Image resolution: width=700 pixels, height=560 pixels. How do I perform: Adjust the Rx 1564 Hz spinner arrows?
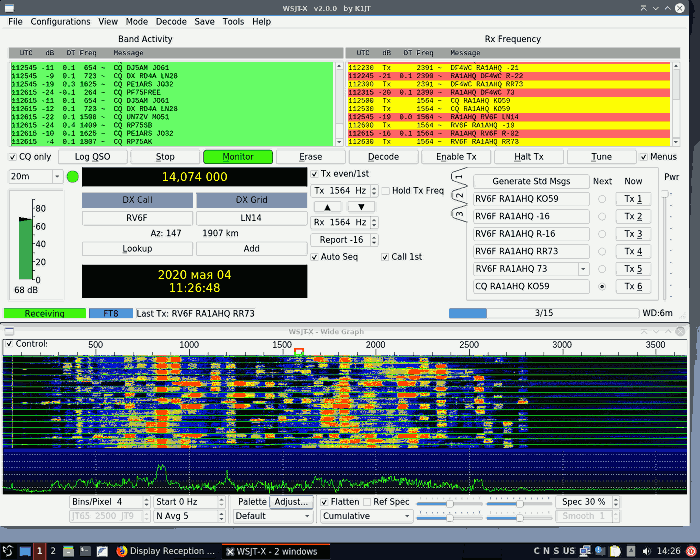pyautogui.click(x=374, y=222)
